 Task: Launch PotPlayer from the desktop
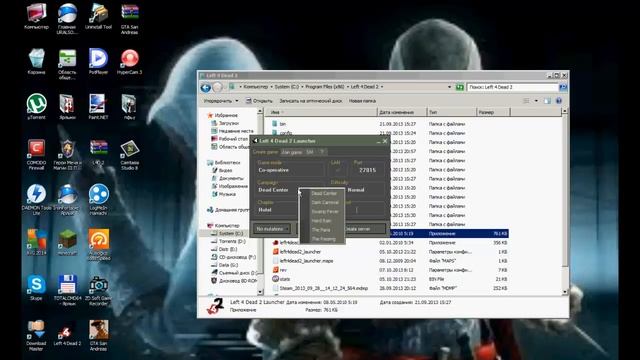tap(98, 62)
